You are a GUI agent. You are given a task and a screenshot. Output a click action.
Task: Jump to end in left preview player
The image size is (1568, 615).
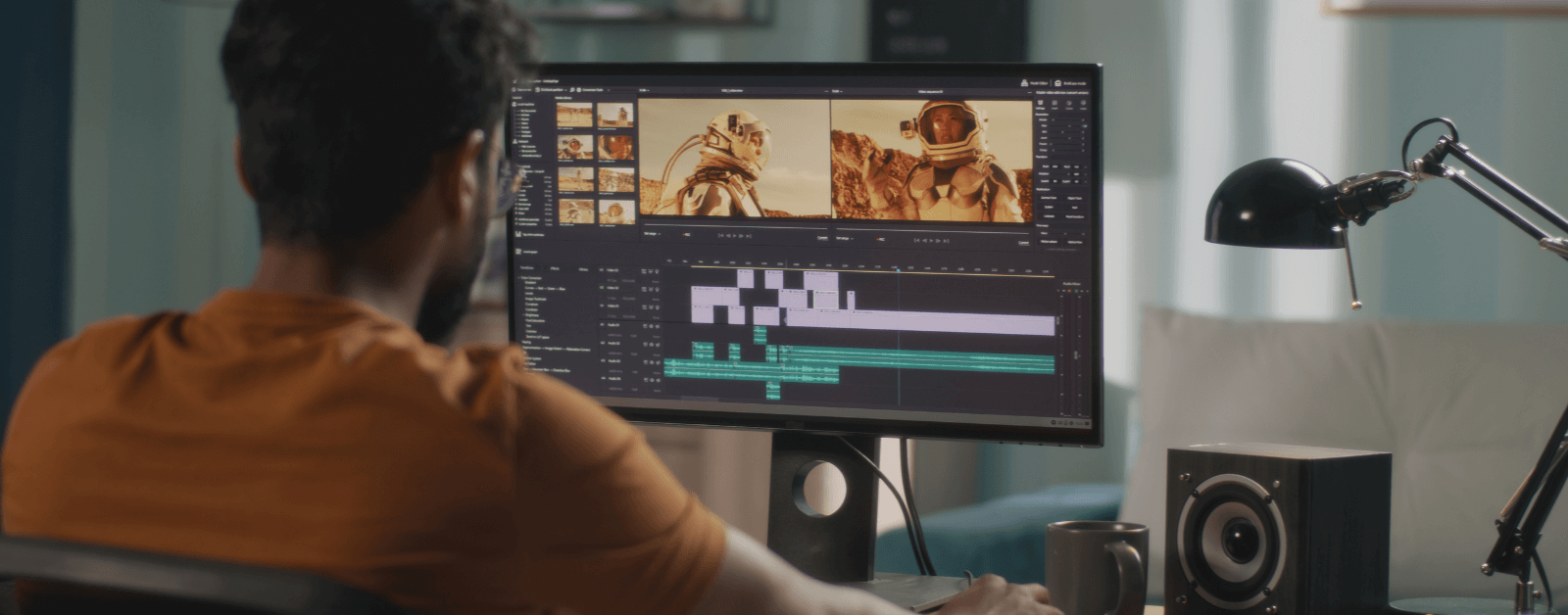(x=749, y=236)
